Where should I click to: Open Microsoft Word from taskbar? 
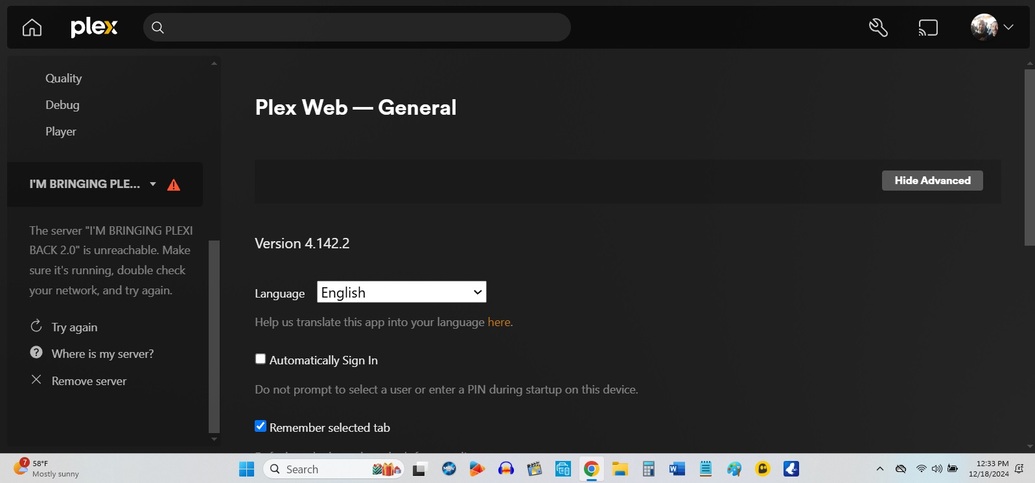click(x=677, y=469)
